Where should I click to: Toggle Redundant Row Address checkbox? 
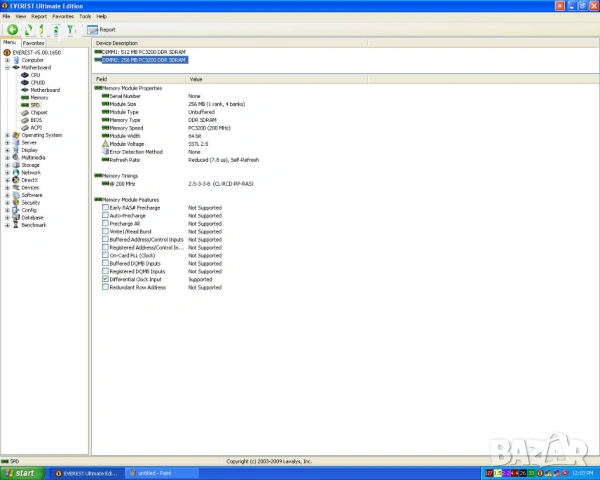[105, 287]
